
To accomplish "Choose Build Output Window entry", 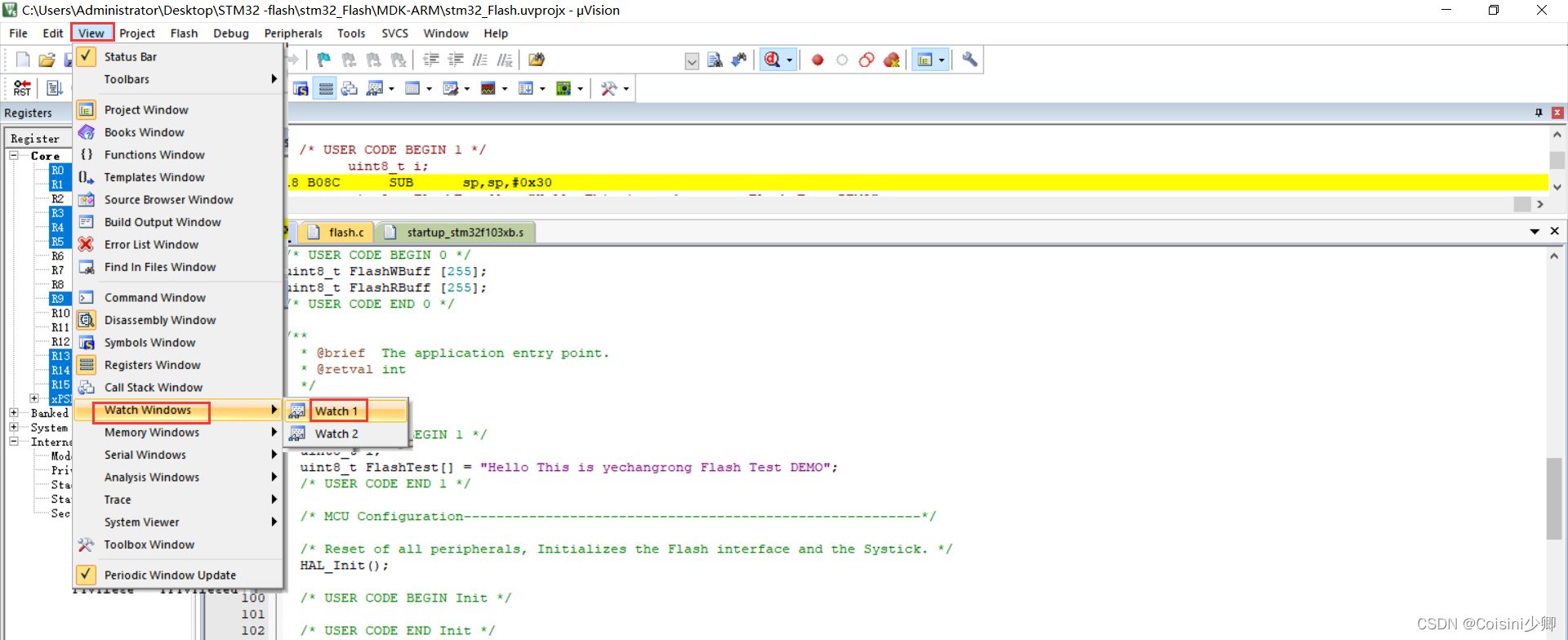I will 178,222.
